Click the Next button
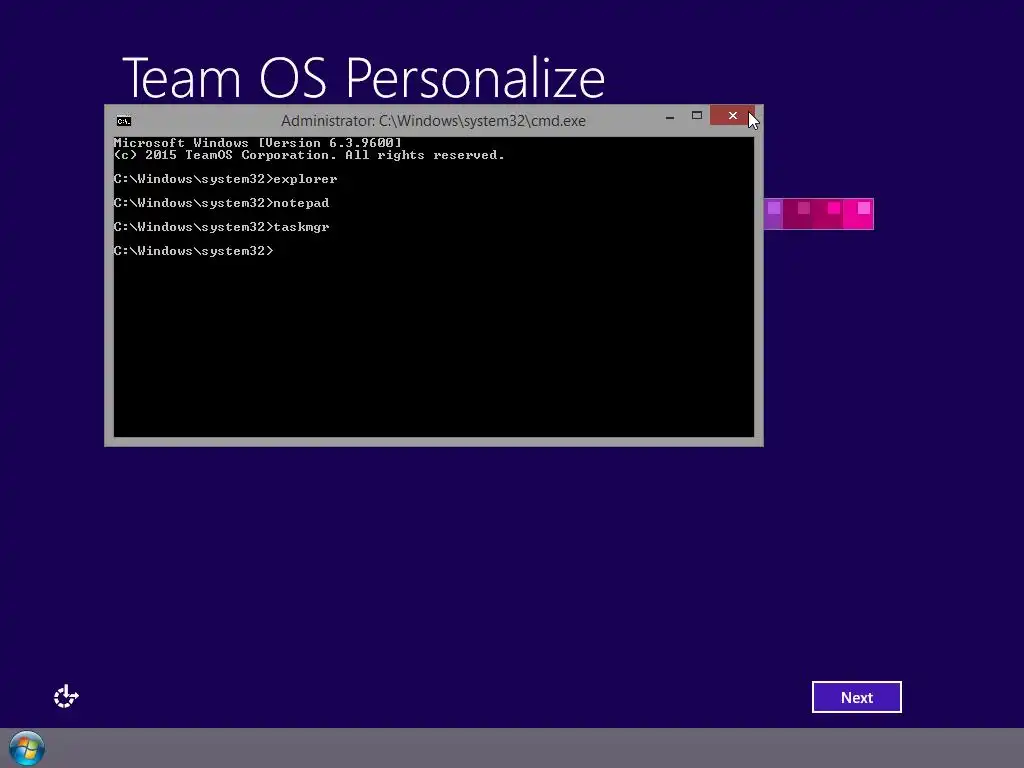Viewport: 1024px width, 768px height. click(857, 697)
